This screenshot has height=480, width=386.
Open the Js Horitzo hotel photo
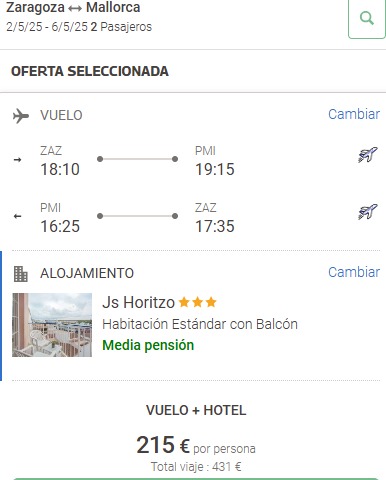(52, 325)
